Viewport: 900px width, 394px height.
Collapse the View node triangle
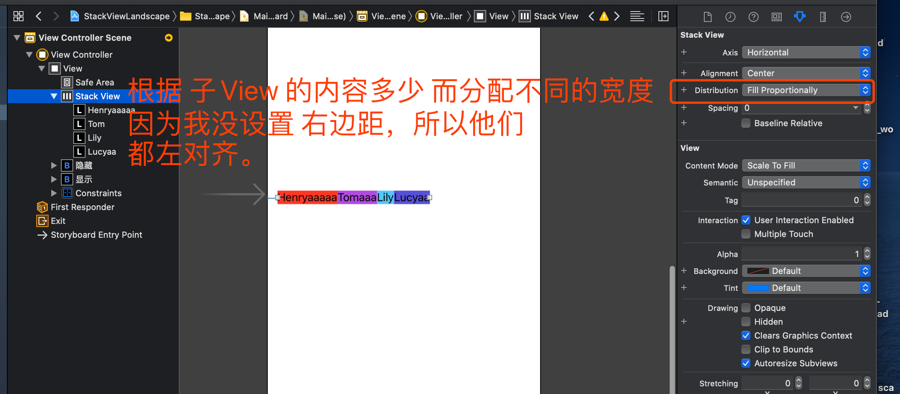click(41, 68)
